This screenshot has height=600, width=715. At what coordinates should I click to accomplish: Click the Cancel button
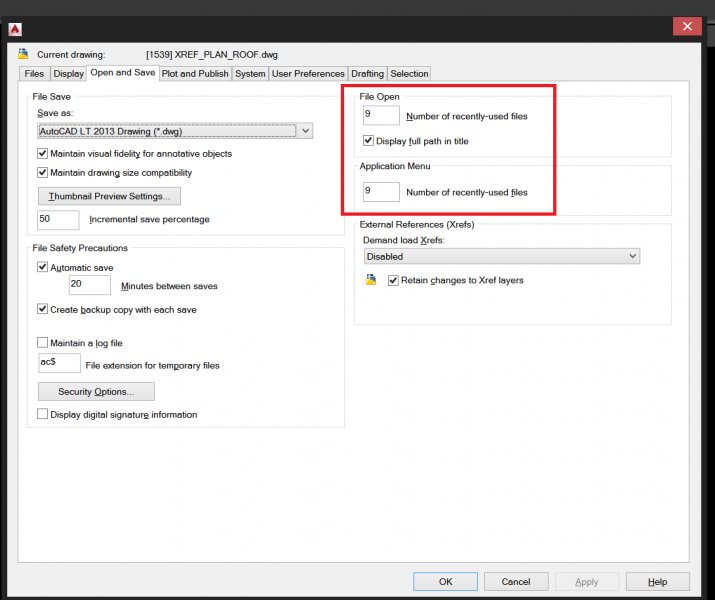516,581
